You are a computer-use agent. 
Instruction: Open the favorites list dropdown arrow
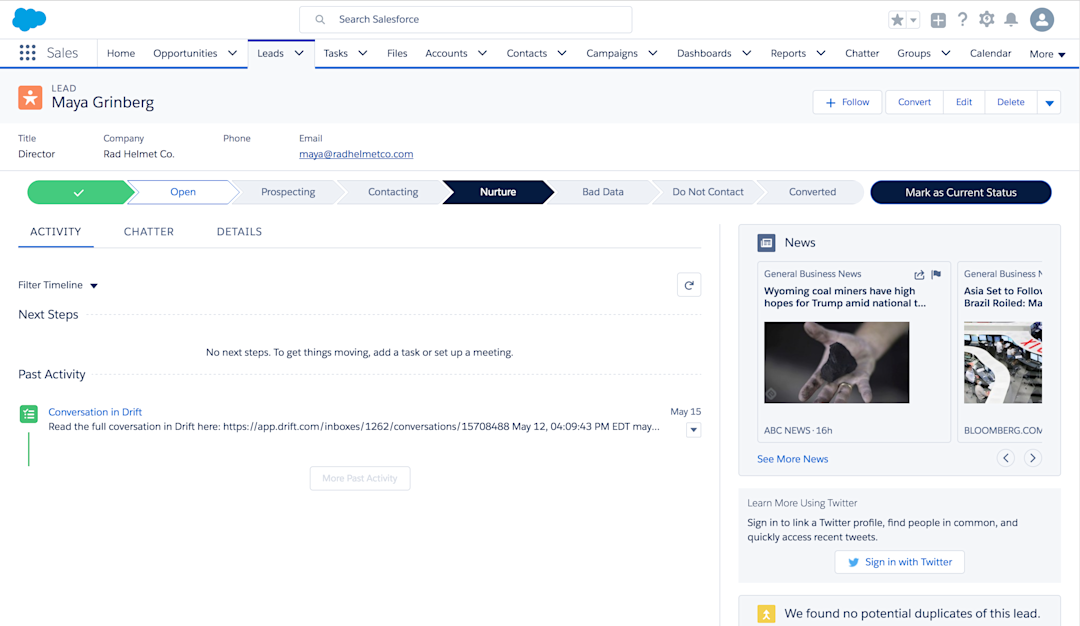pos(913,20)
